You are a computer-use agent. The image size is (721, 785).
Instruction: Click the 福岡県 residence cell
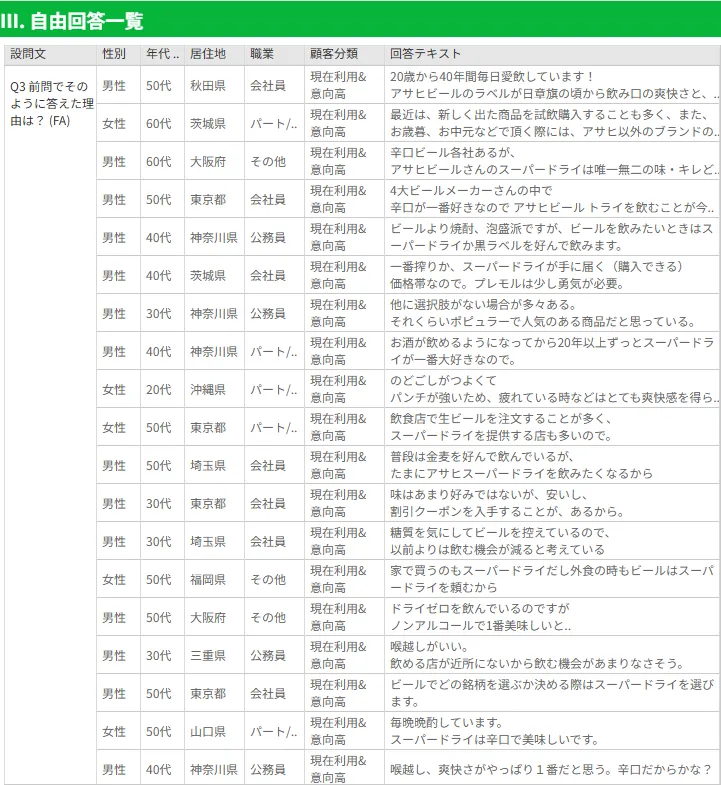pos(208,580)
